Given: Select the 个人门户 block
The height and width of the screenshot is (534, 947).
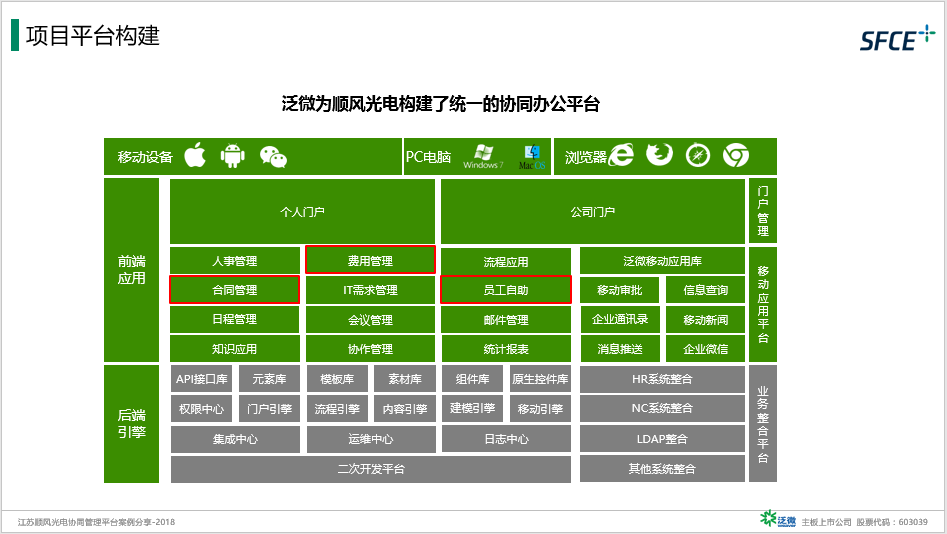Looking at the screenshot, I should click(x=302, y=211).
